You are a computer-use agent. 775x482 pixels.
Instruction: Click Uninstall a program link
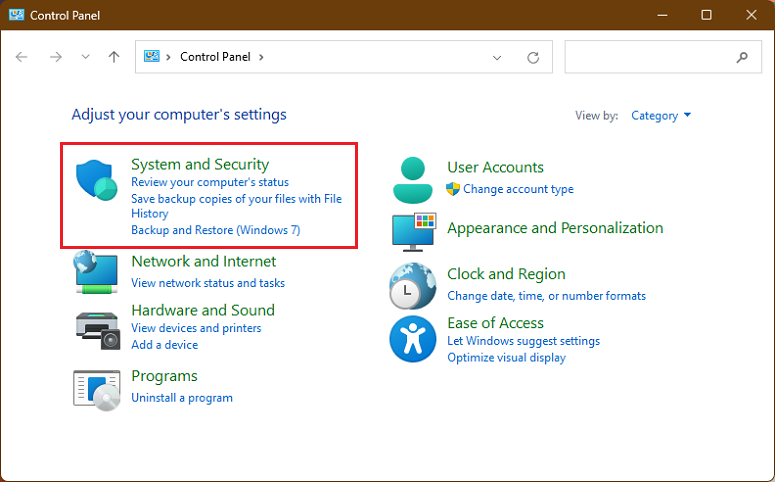coord(182,397)
